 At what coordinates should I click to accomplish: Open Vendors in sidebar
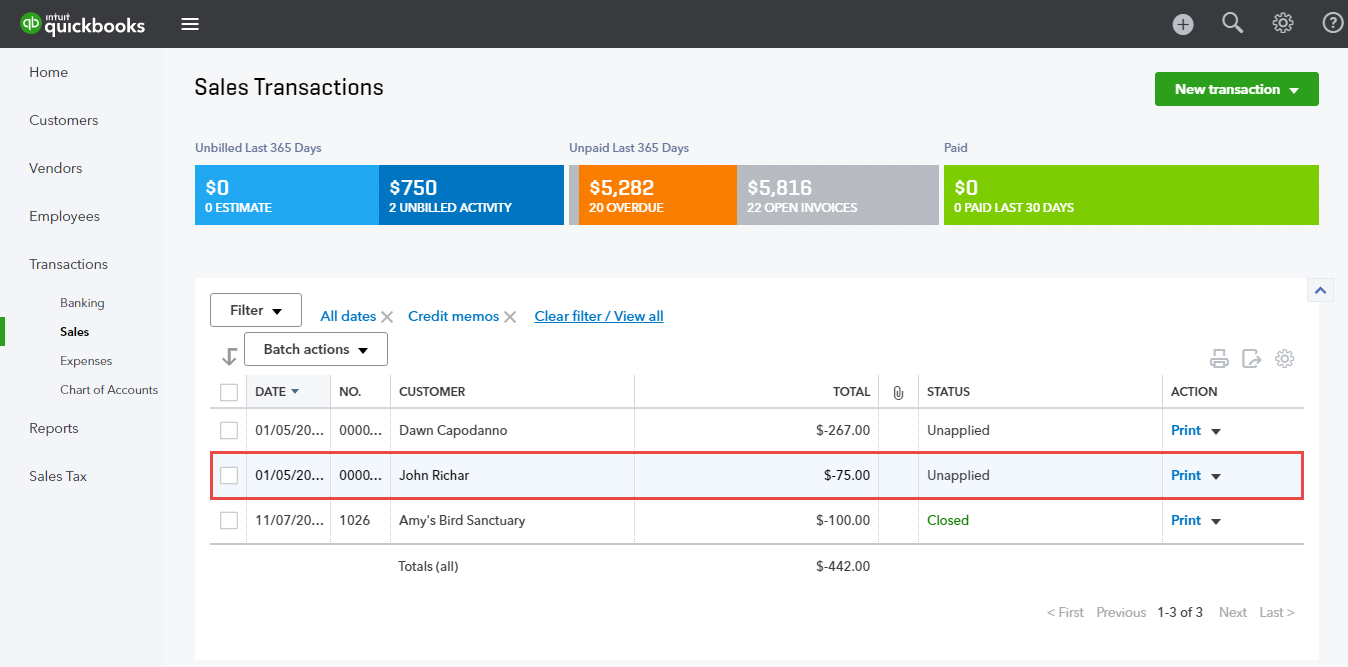(56, 168)
